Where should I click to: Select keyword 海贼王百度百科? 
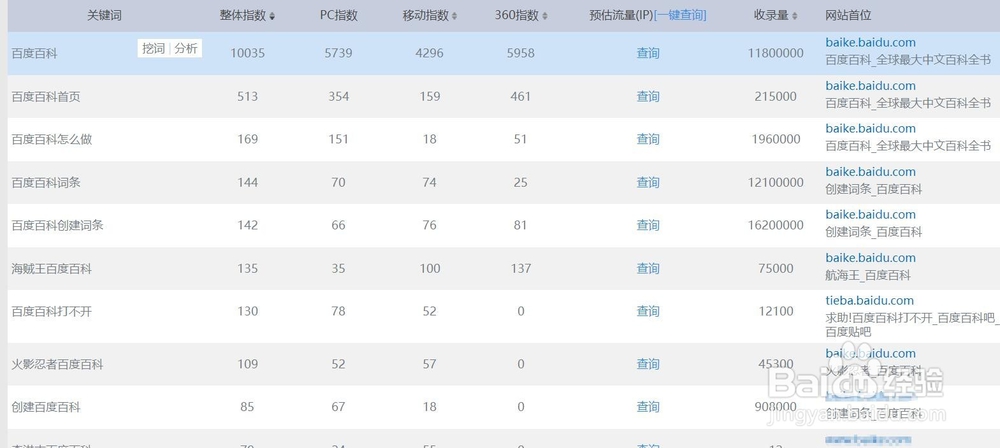pyautogui.click(x=52, y=269)
